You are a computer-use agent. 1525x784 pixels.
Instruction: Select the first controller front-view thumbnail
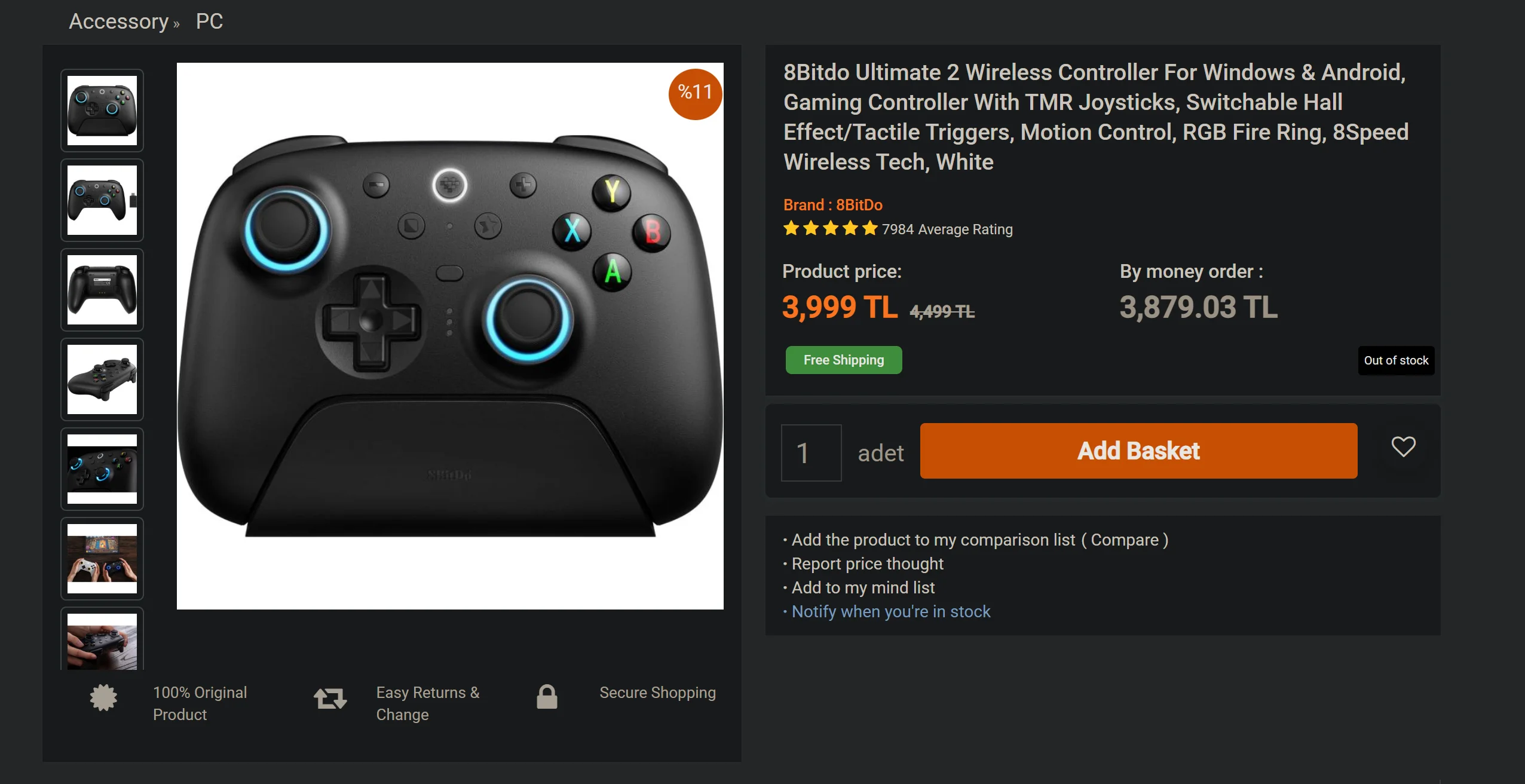point(102,111)
